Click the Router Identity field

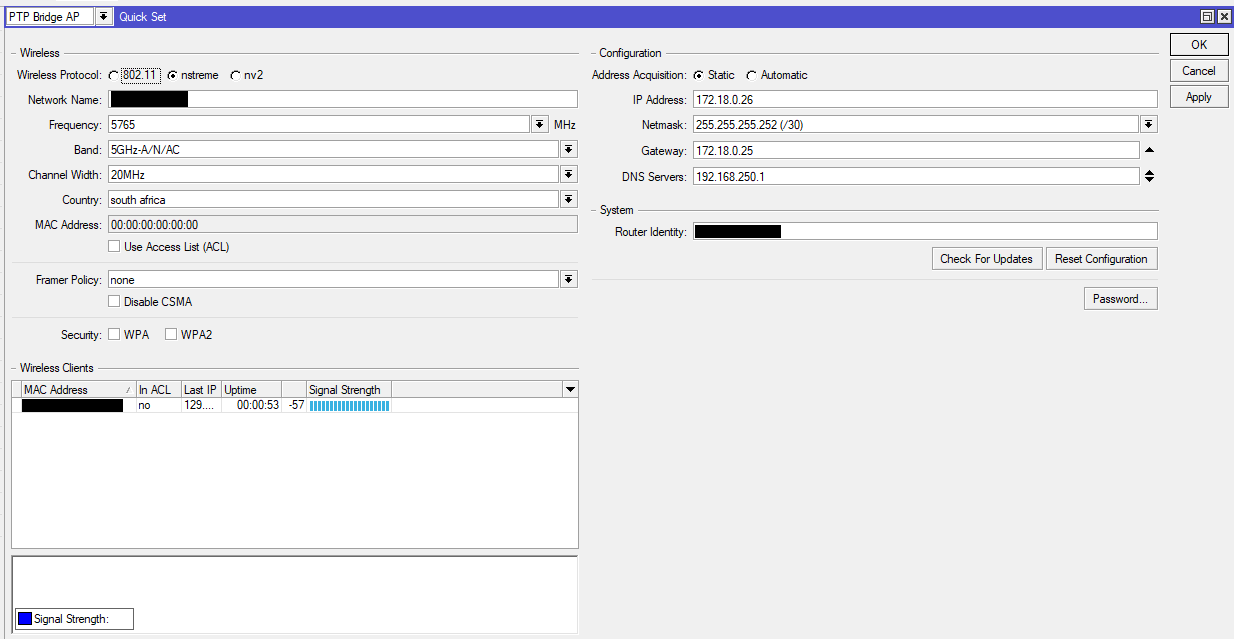(x=924, y=231)
